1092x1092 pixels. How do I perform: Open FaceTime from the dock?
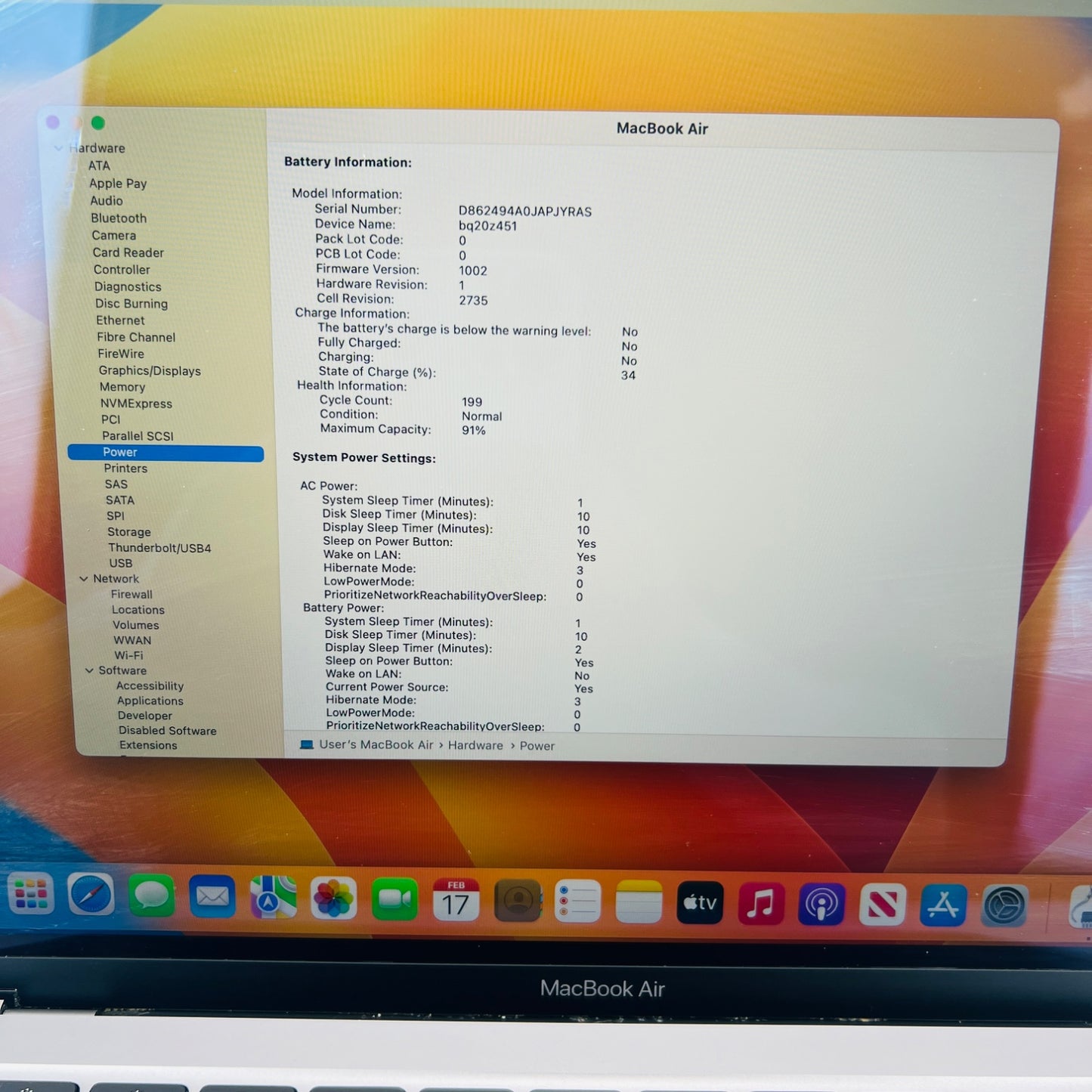pyautogui.click(x=394, y=899)
